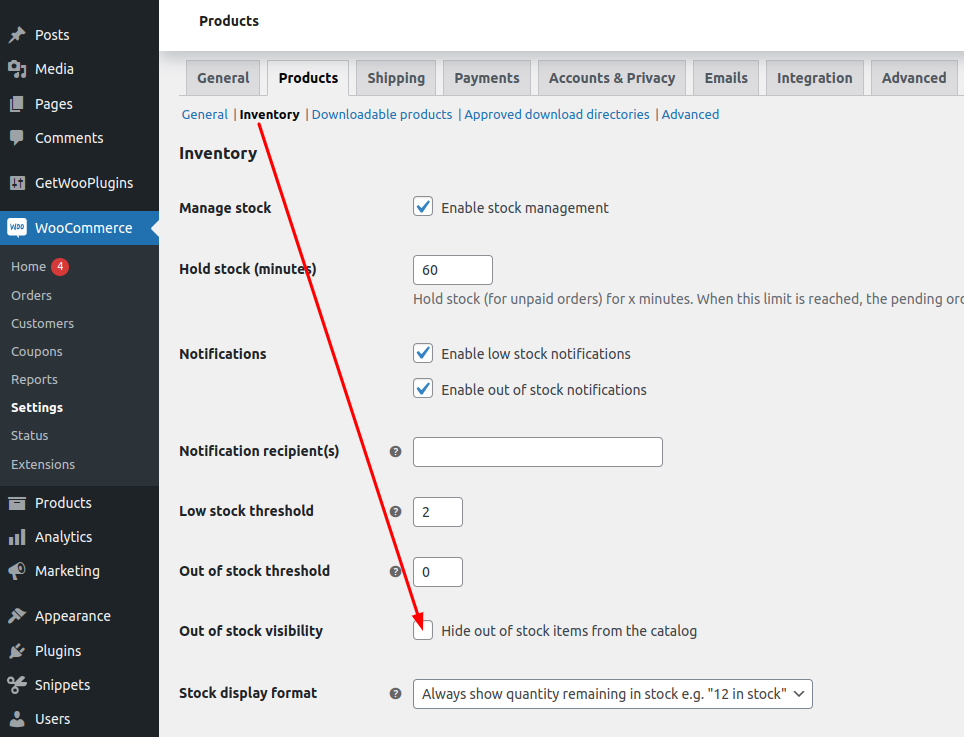Open the Coupons submenu item
Image resolution: width=964 pixels, height=737 pixels.
(37, 352)
